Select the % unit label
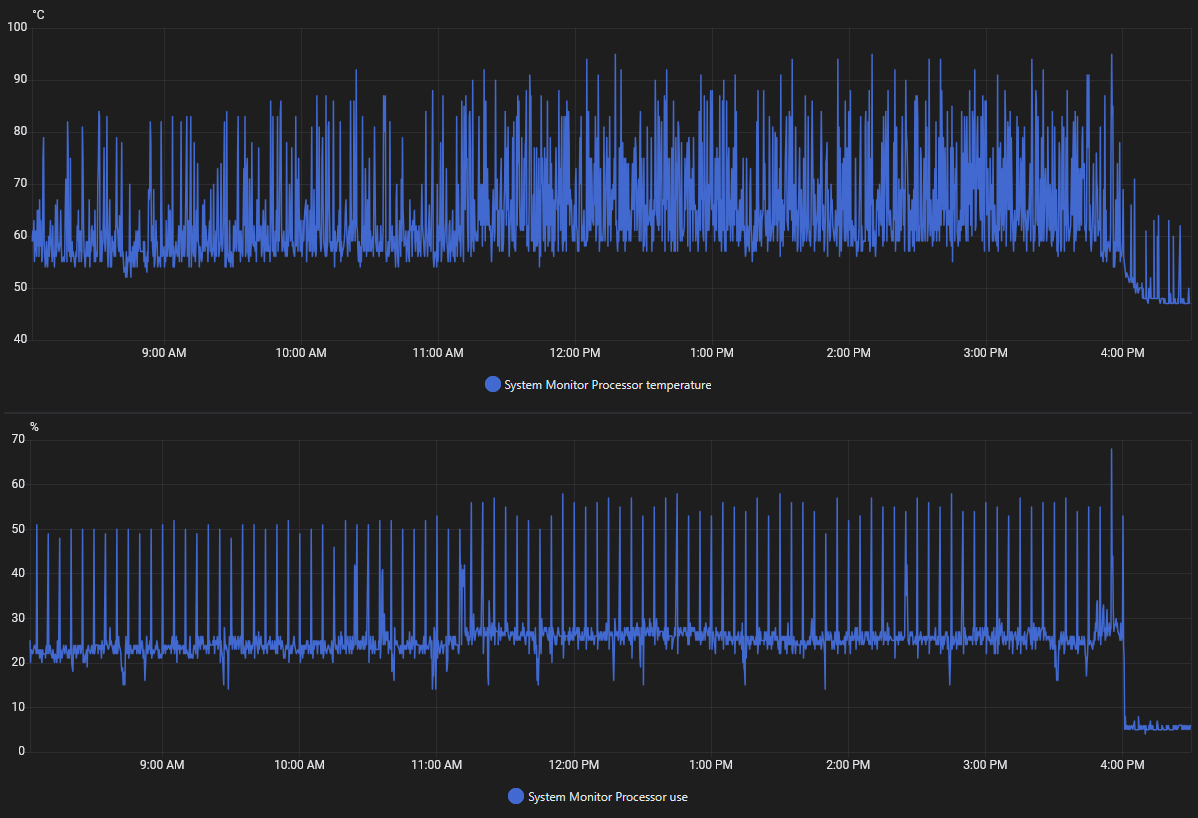Image resolution: width=1198 pixels, height=818 pixels. tap(34, 426)
